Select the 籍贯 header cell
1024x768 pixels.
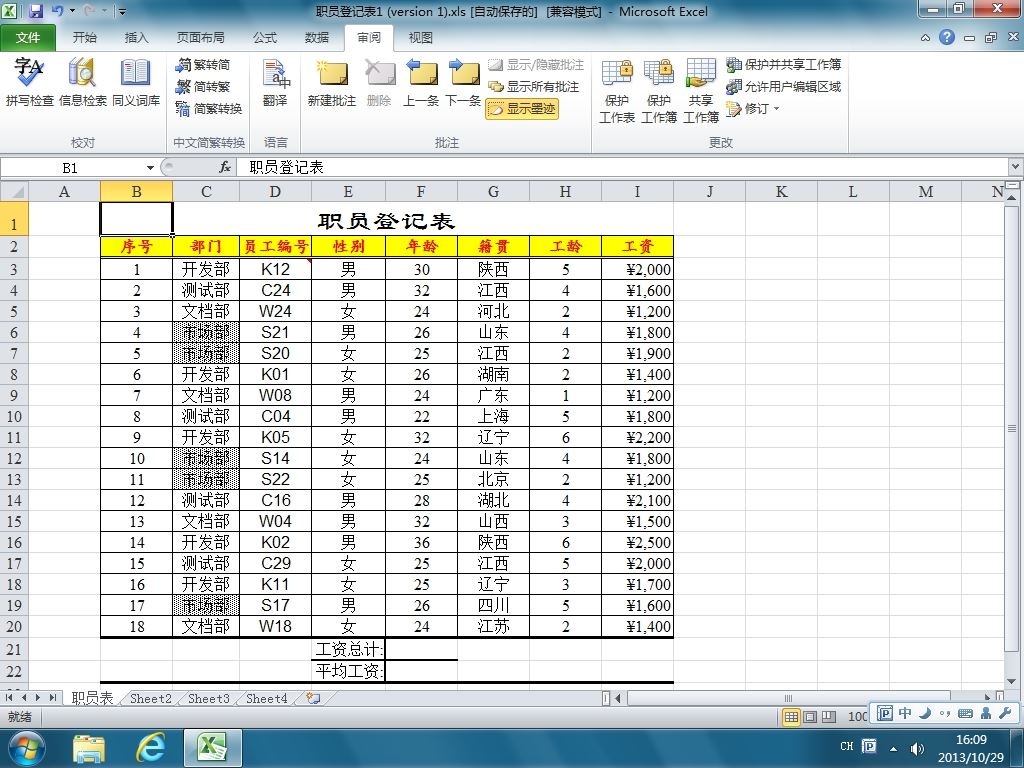click(x=493, y=246)
